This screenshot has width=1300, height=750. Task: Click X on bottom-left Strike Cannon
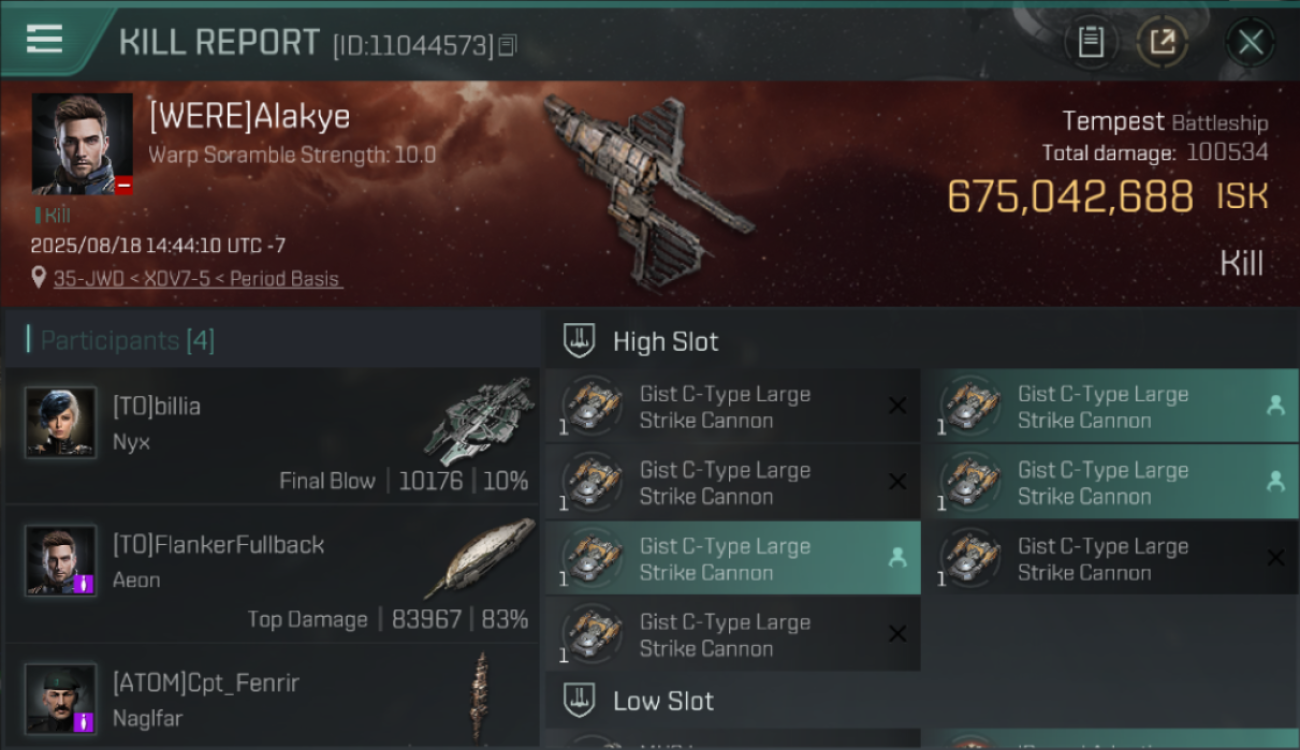897,634
